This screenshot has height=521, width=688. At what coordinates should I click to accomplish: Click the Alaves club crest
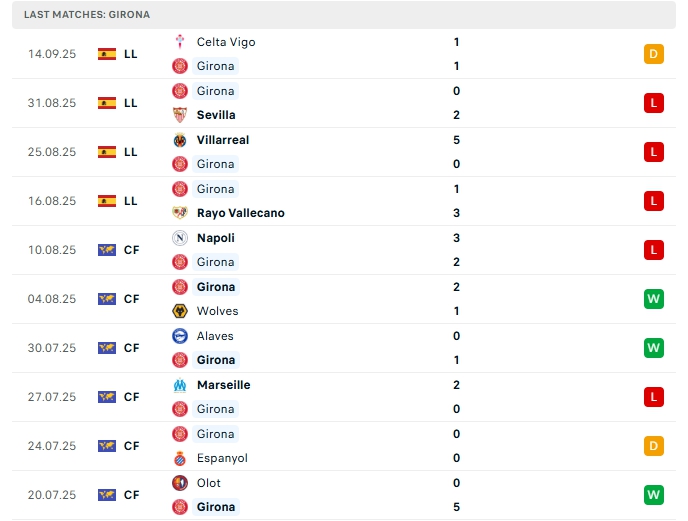[180, 336]
